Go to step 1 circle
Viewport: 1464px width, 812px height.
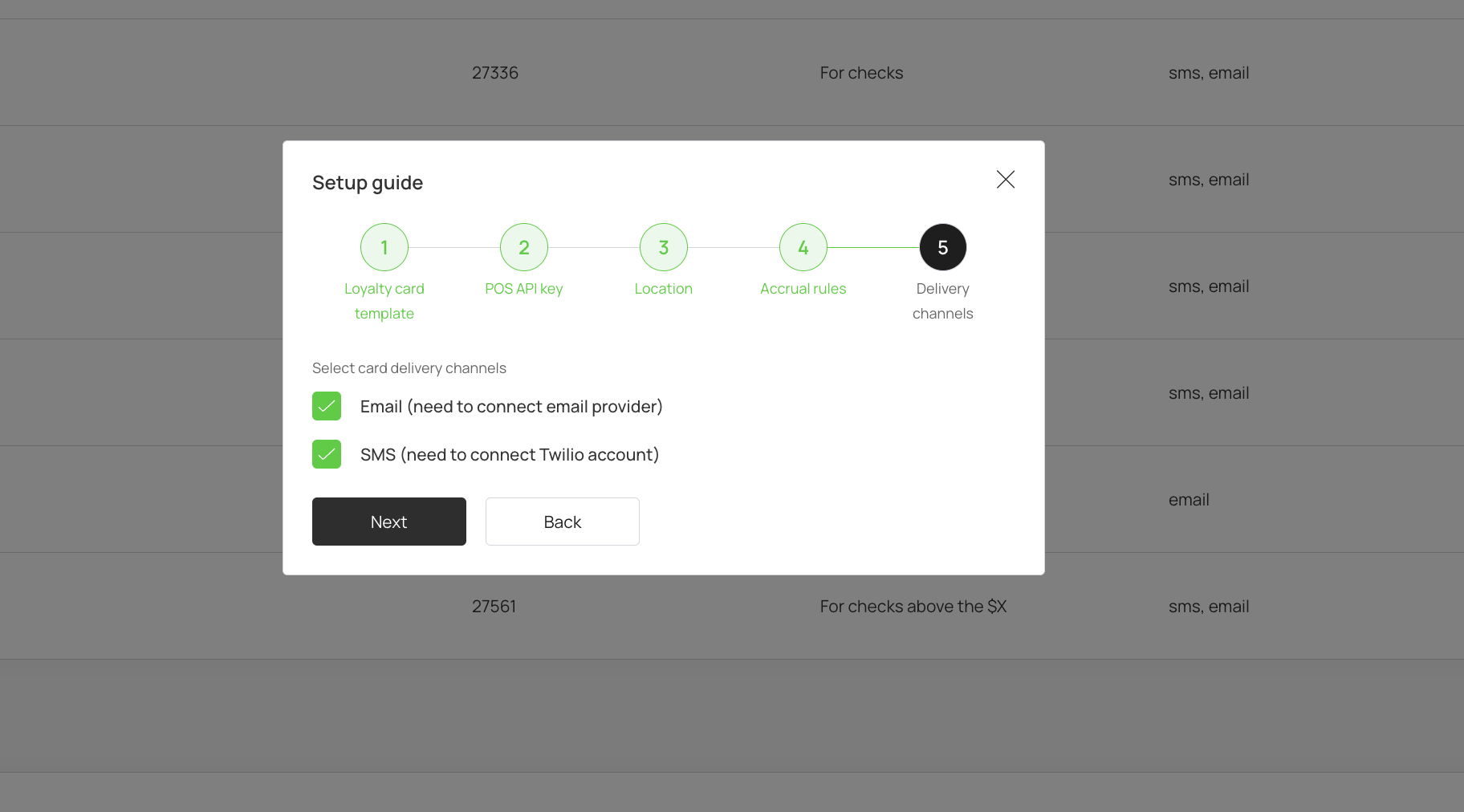[384, 247]
